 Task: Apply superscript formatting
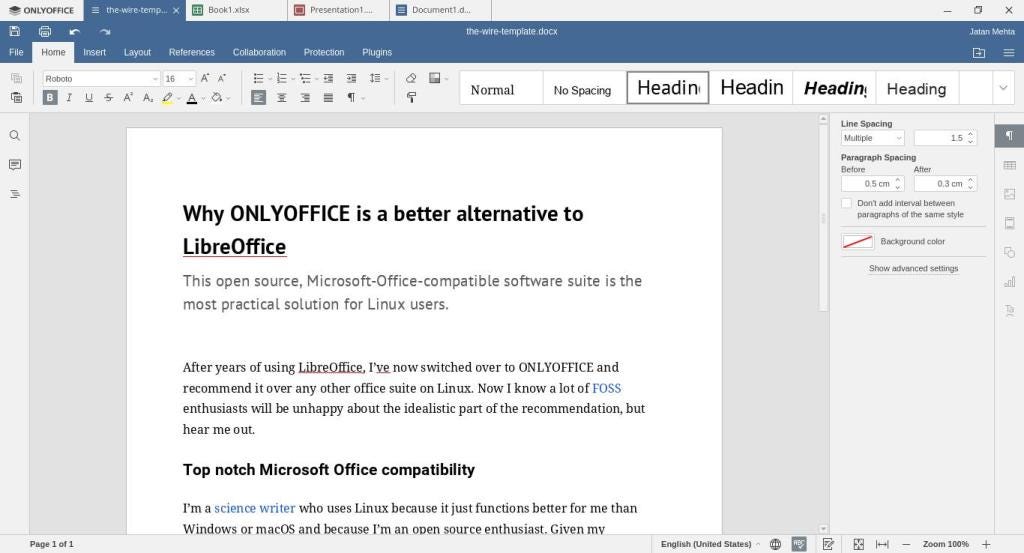(128, 98)
